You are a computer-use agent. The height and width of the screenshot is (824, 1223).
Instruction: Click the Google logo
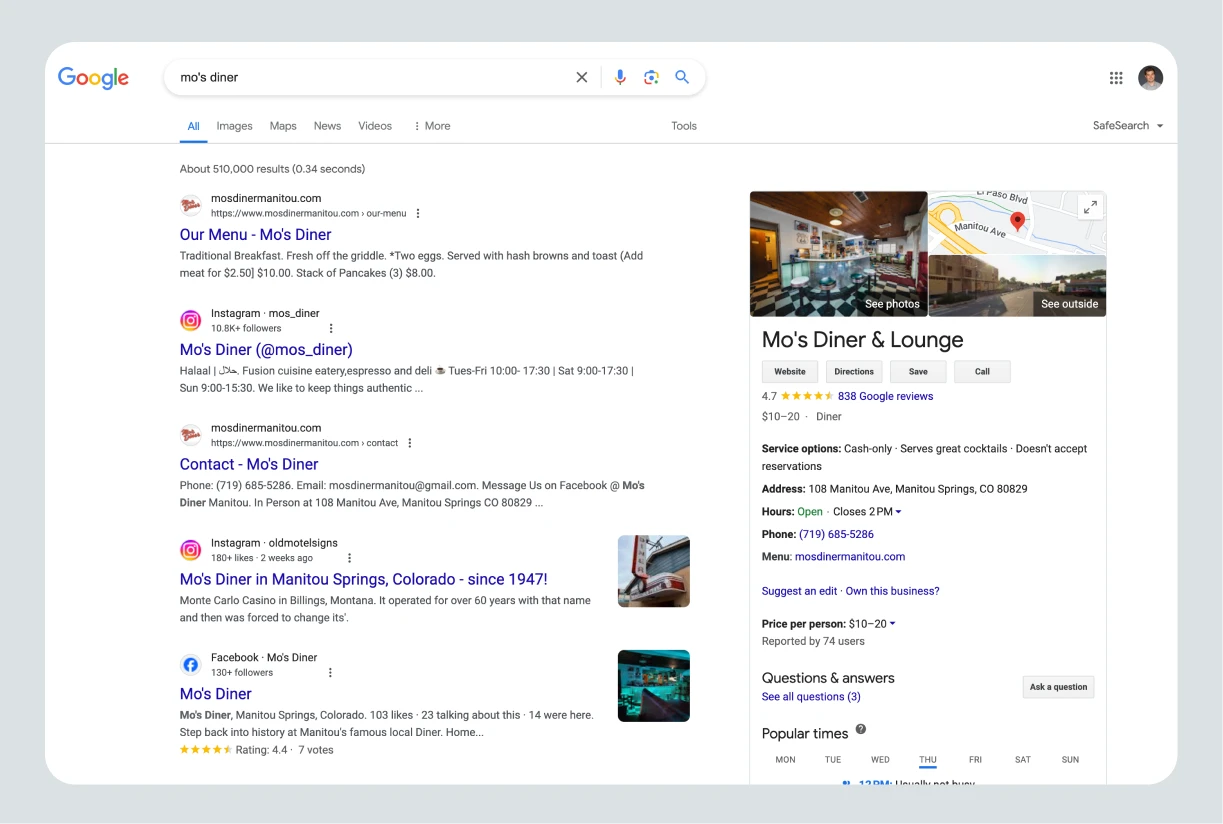click(93, 78)
